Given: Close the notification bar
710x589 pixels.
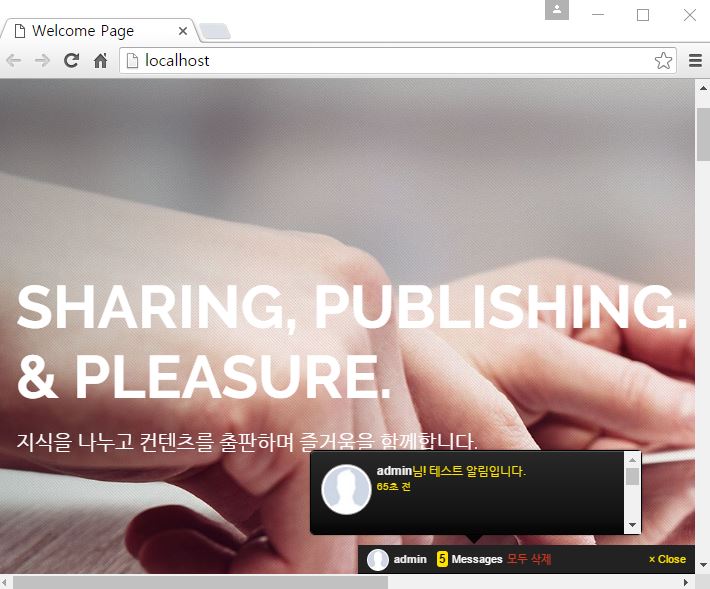Looking at the screenshot, I should pos(667,560).
